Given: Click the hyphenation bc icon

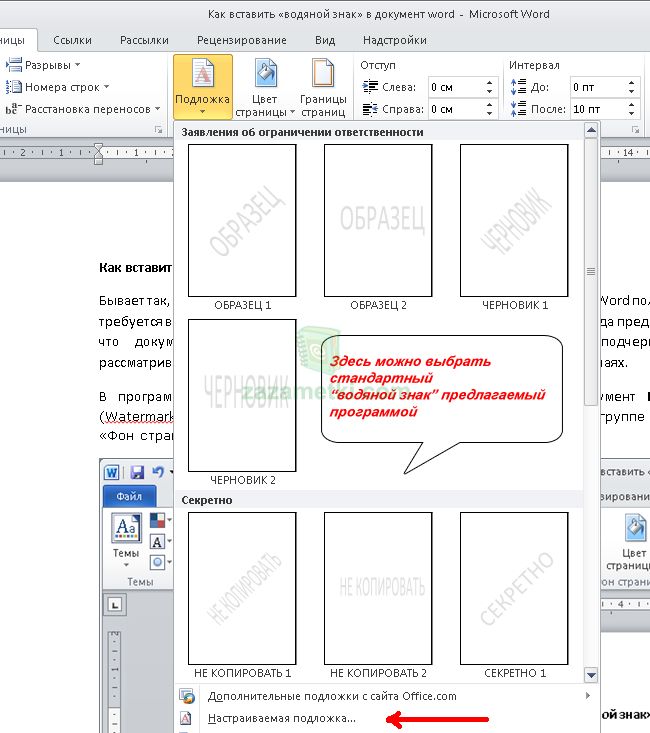Looking at the screenshot, I should (14, 109).
